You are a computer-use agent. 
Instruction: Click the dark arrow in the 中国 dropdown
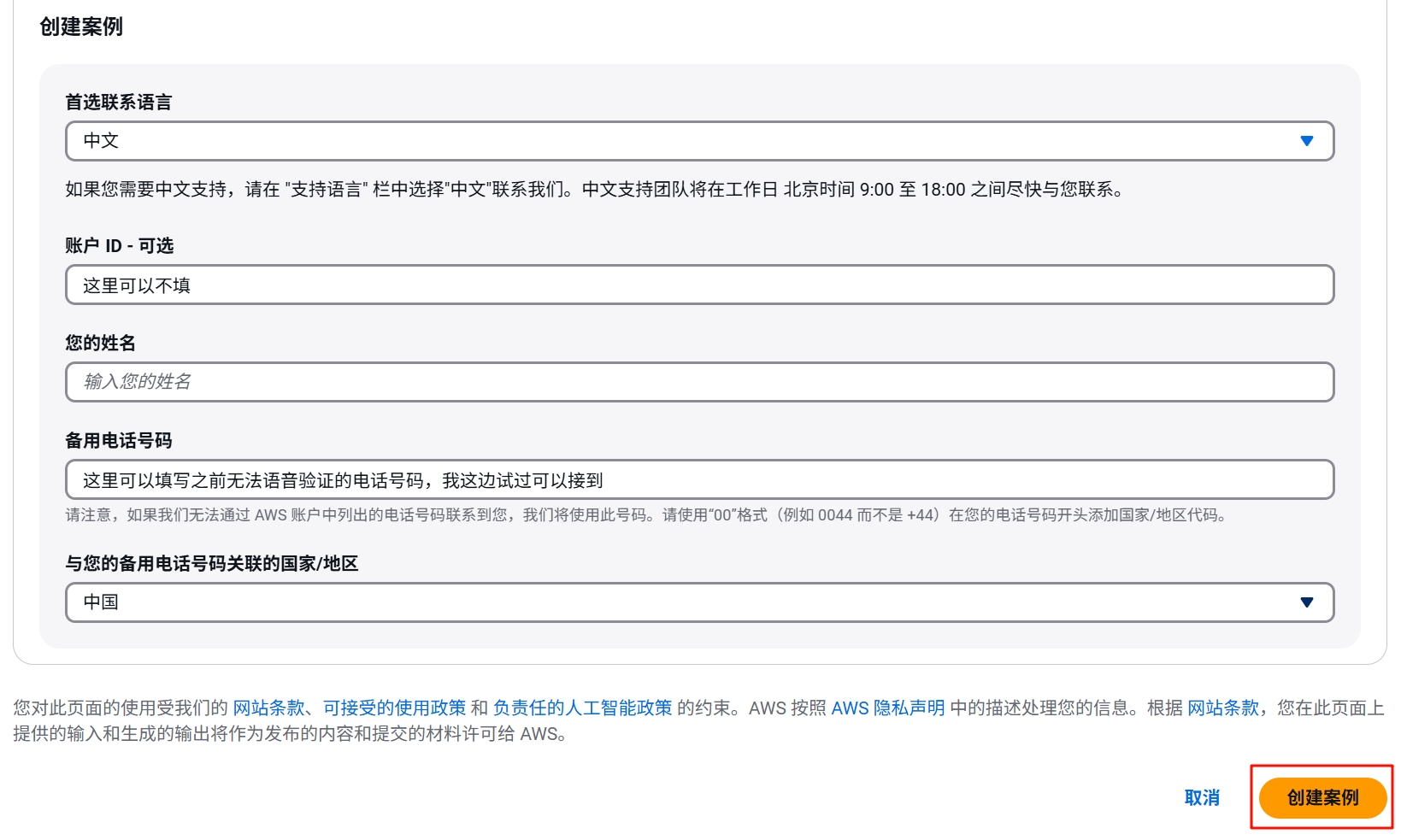click(1306, 602)
